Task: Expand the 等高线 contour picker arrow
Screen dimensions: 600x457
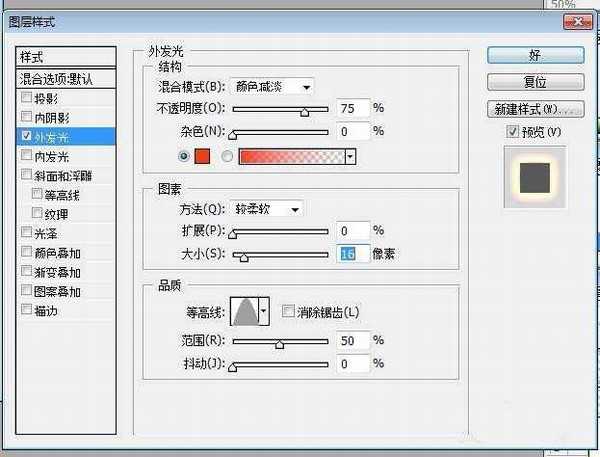Action: pyautogui.click(x=264, y=311)
